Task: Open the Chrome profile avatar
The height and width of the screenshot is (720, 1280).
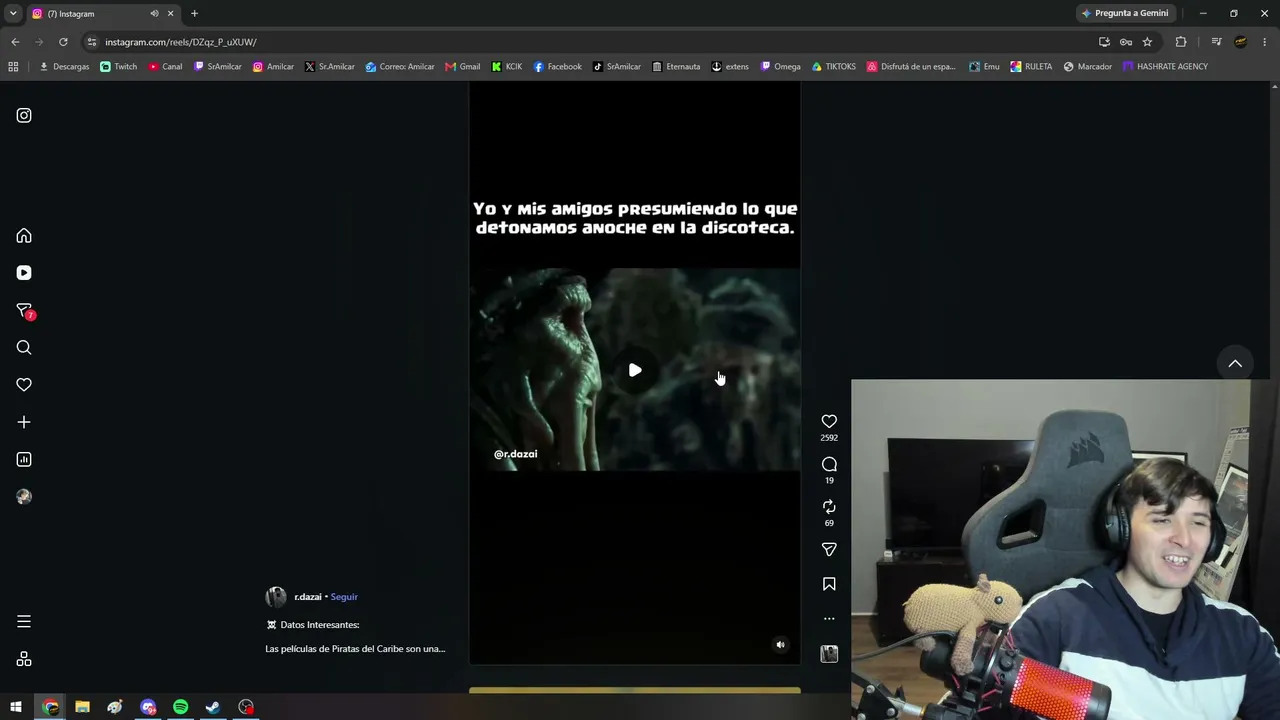Action: coord(1241,42)
